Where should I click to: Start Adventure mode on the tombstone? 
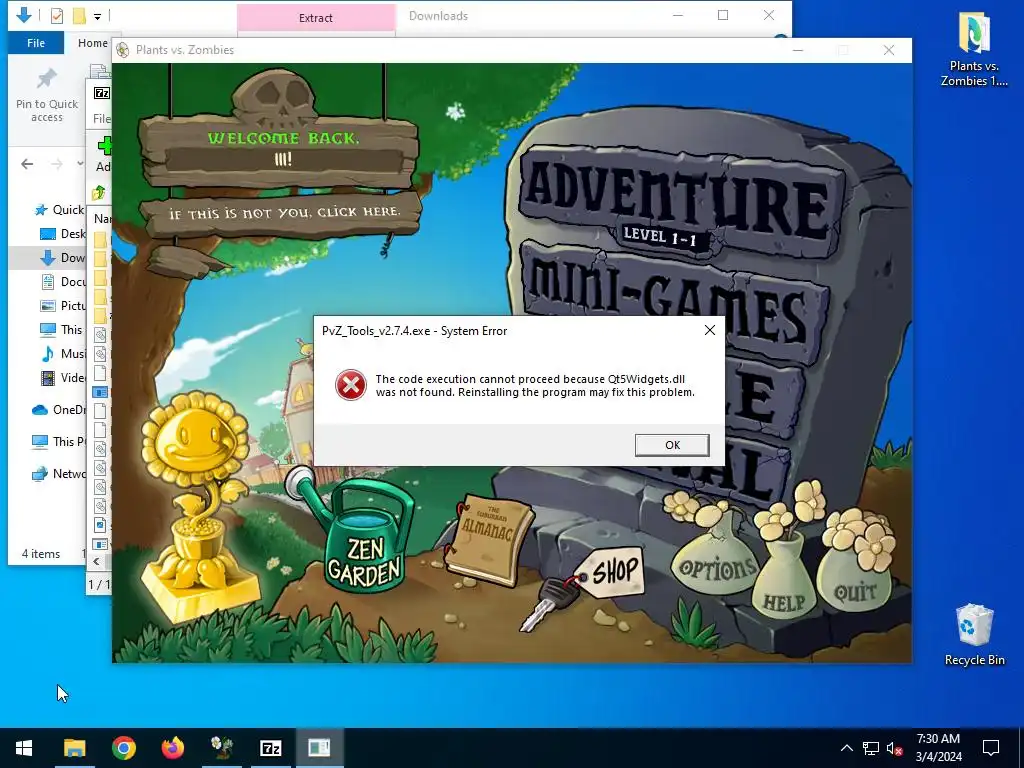click(x=678, y=199)
